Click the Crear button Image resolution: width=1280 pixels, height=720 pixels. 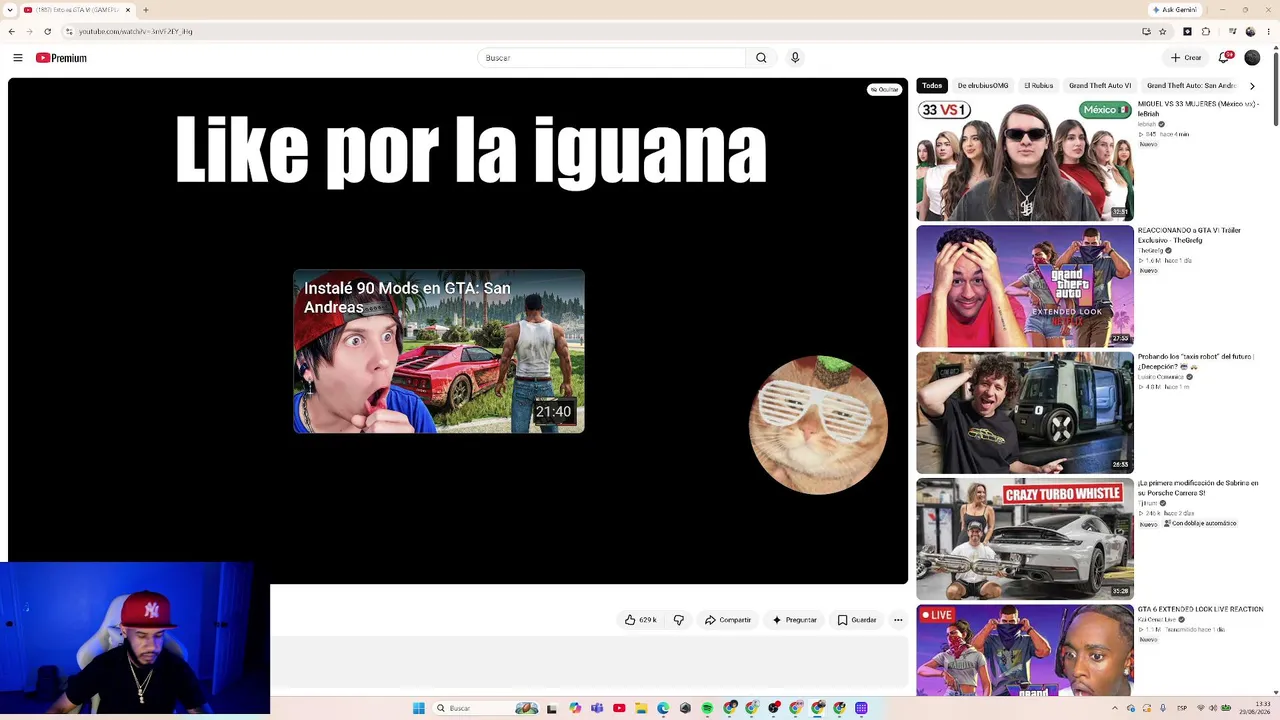point(1186,58)
